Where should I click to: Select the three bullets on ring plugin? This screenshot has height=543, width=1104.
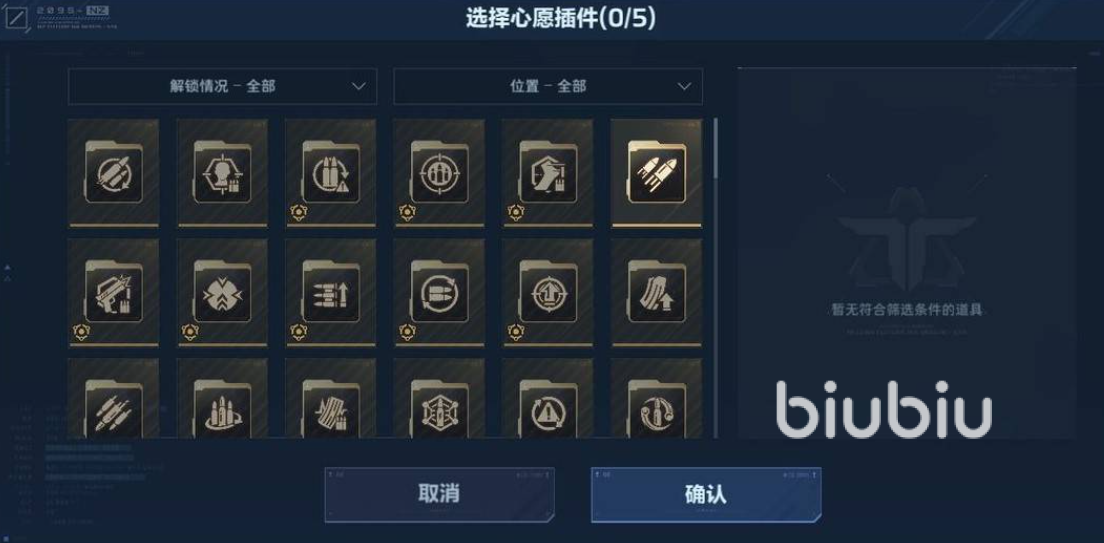[222, 399]
